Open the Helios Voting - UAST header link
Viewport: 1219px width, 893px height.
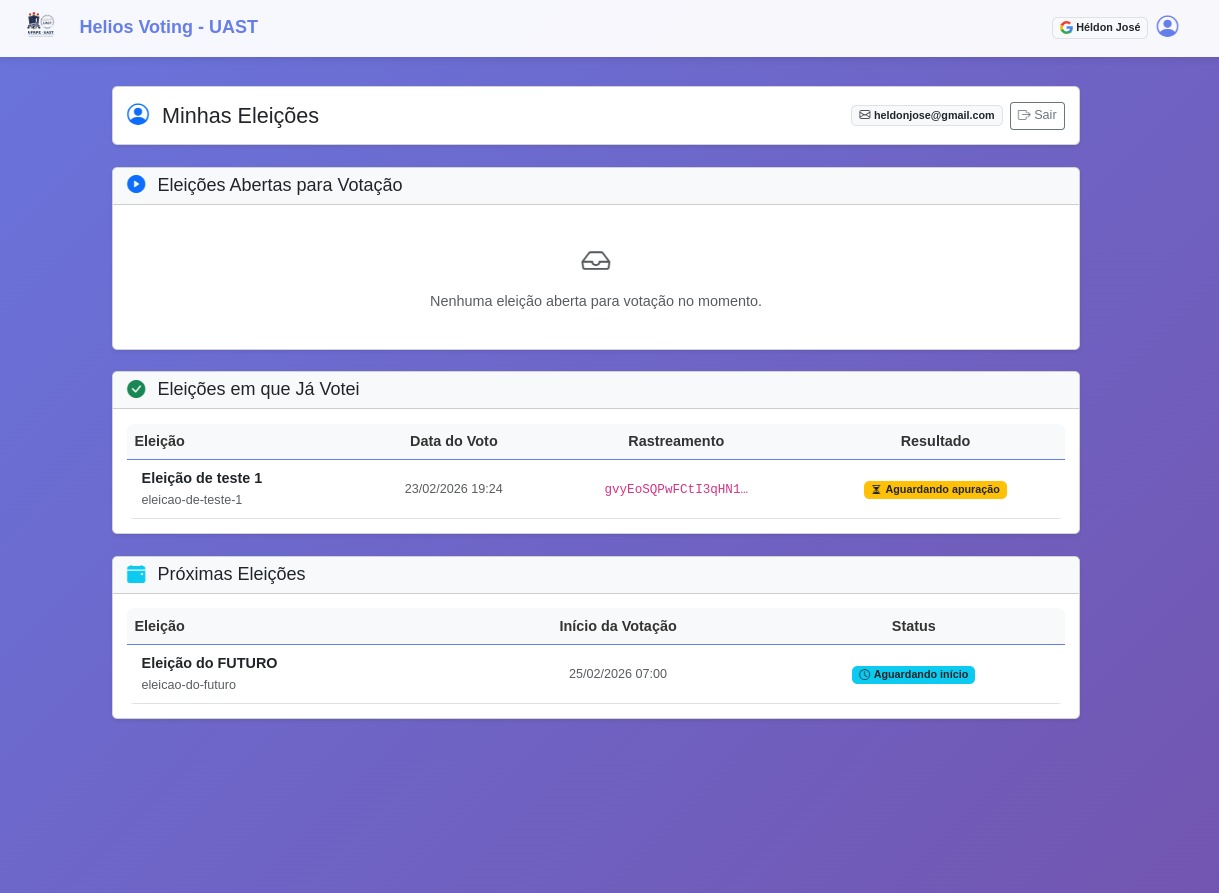tap(168, 27)
